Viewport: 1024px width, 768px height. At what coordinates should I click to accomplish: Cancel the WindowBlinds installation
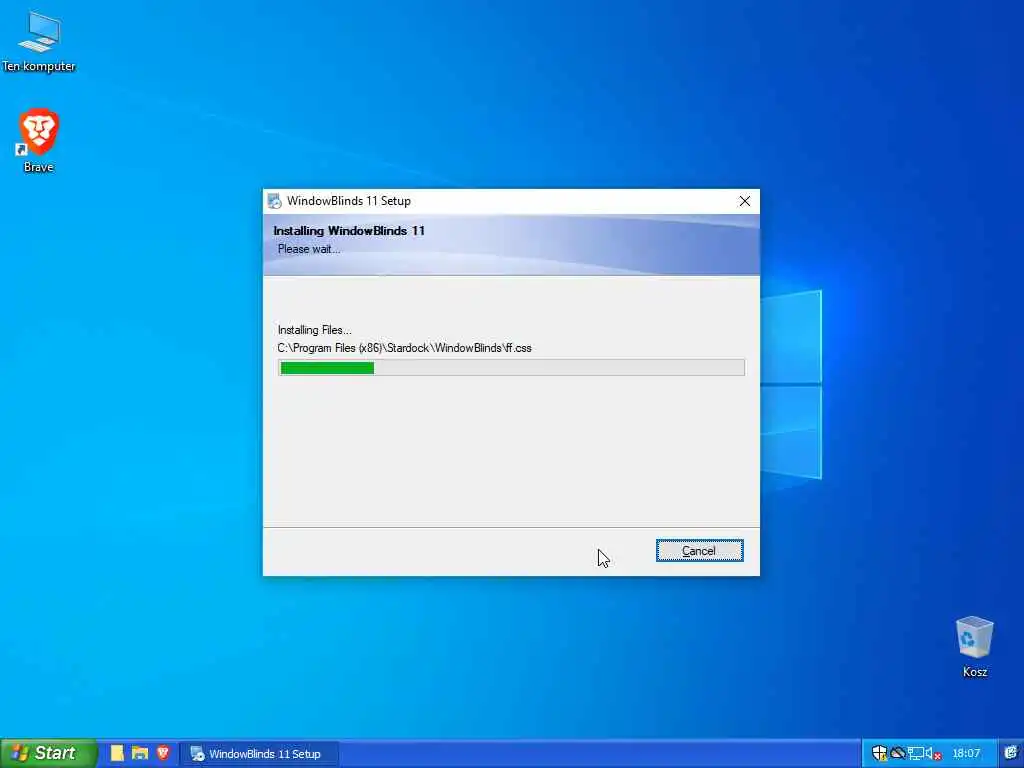(x=699, y=551)
